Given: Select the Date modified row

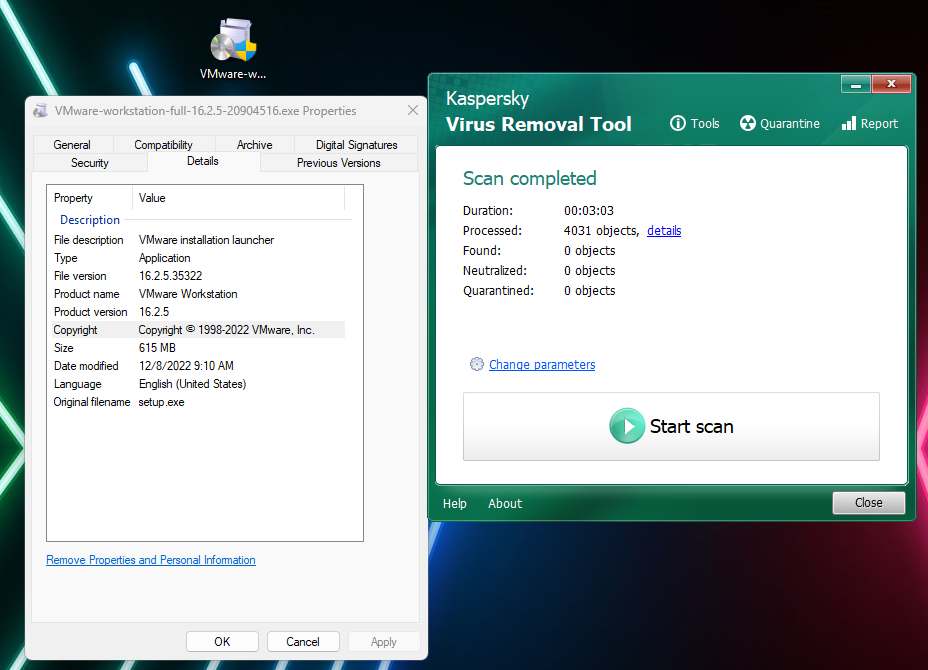Looking at the screenshot, I should pyautogui.click(x=199, y=366).
